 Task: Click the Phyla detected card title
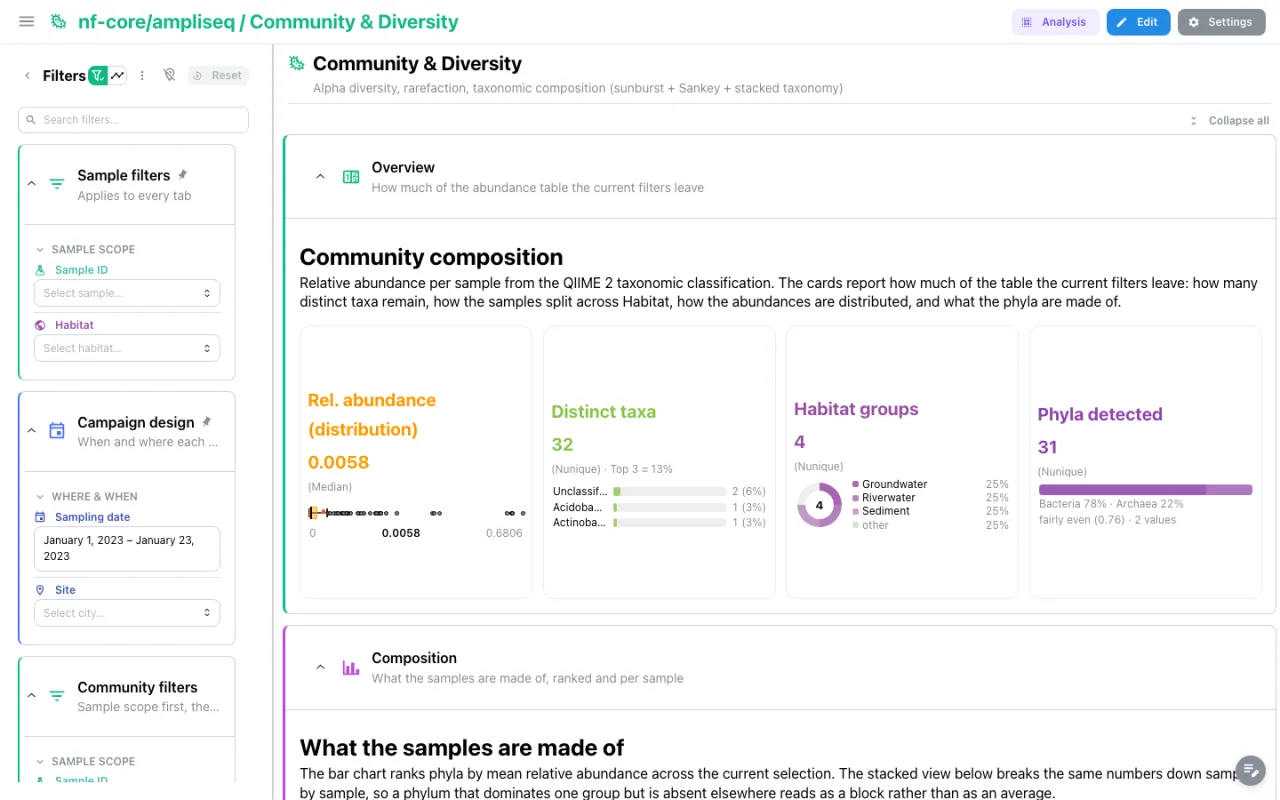[x=1100, y=415]
